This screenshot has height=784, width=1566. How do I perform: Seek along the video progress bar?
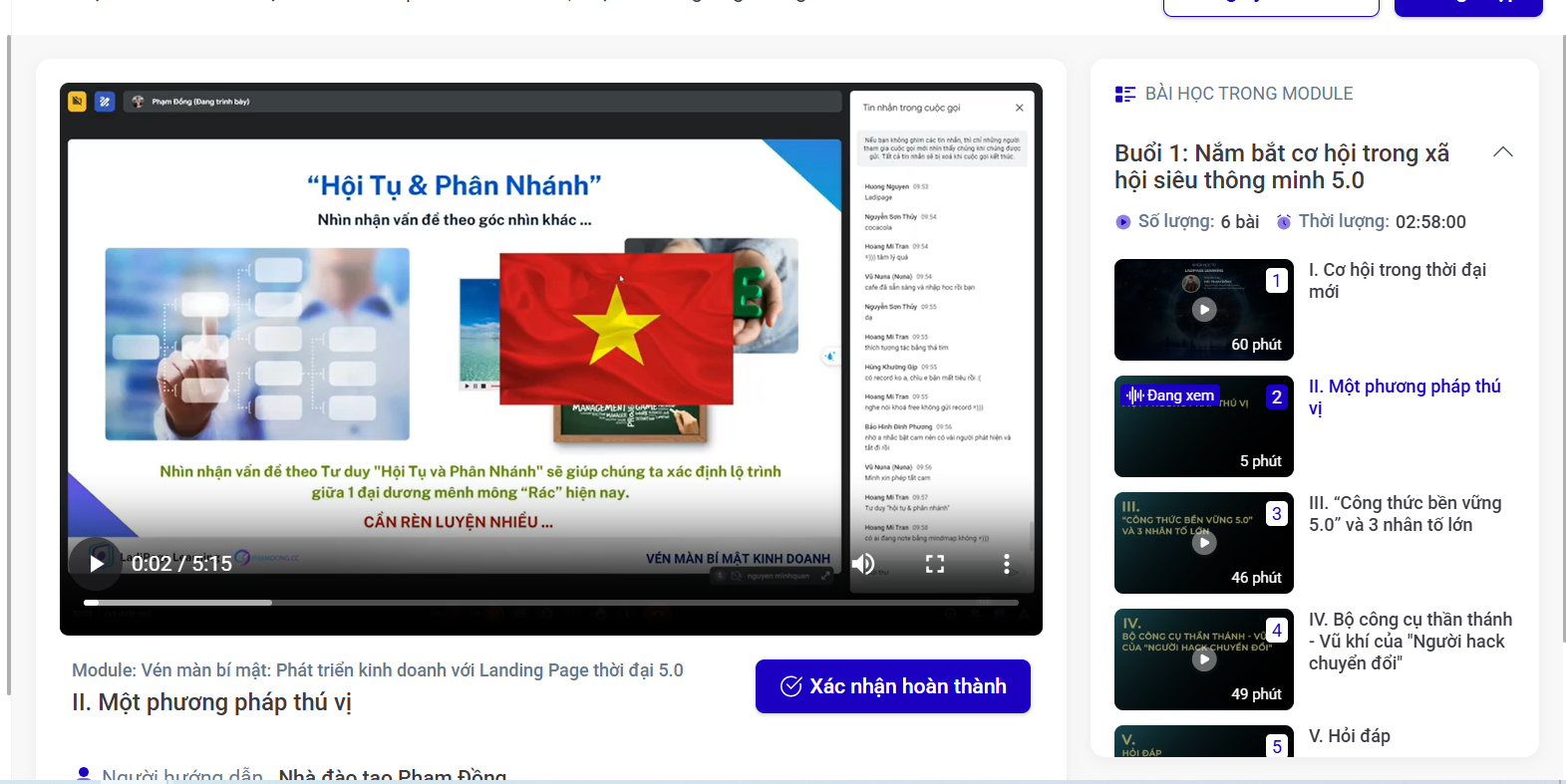click(551, 603)
